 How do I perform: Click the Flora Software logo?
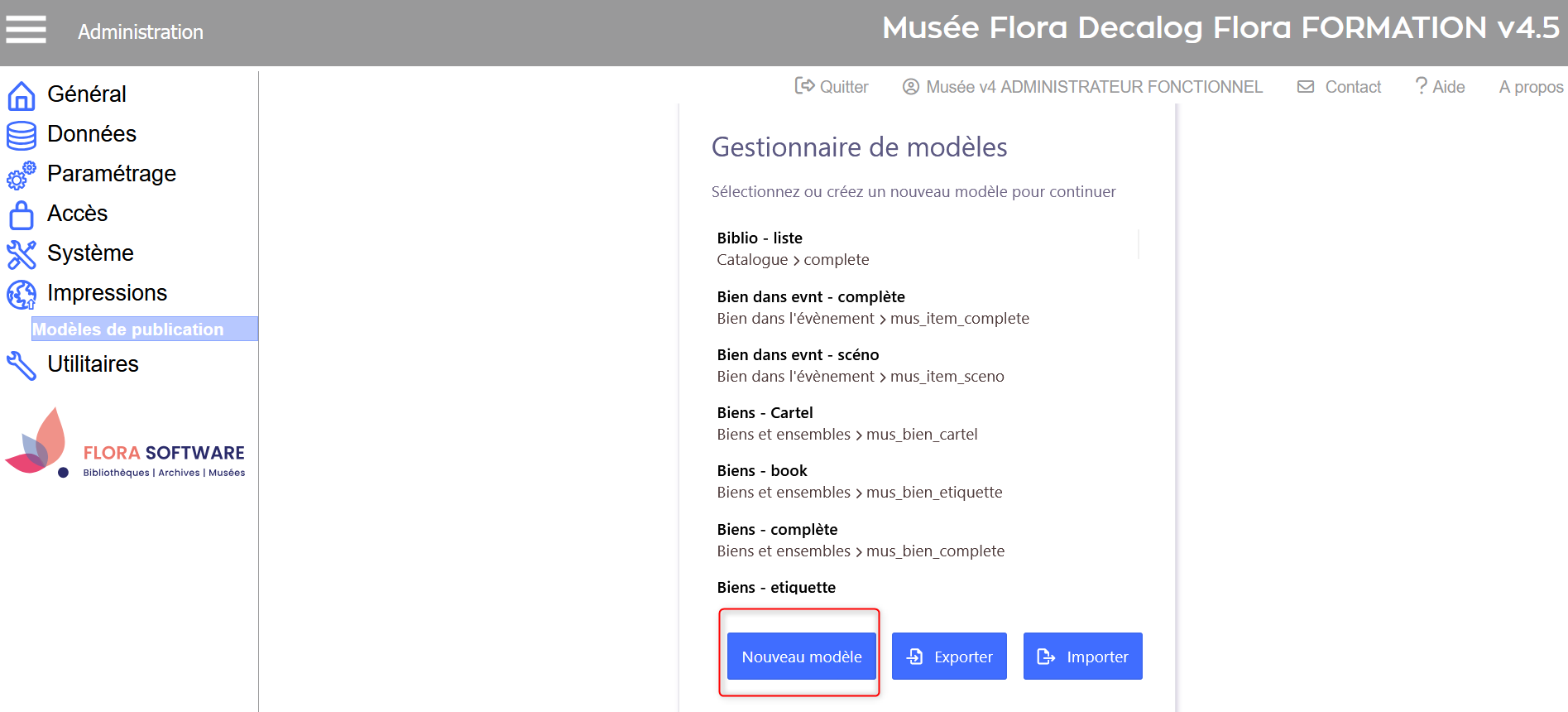pos(126,445)
